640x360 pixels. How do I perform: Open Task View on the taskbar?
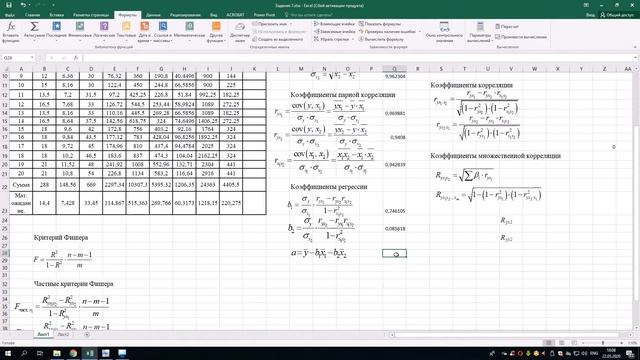coord(40,353)
